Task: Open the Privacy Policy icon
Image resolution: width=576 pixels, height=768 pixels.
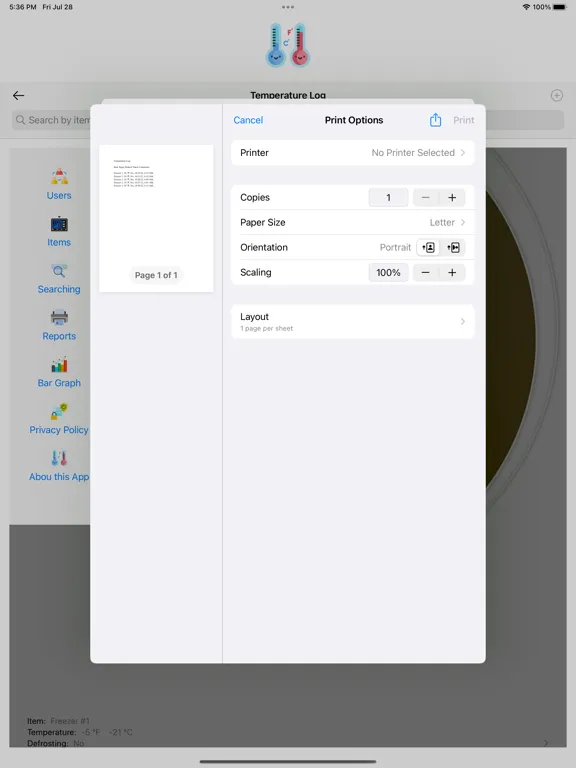Action: point(59,411)
